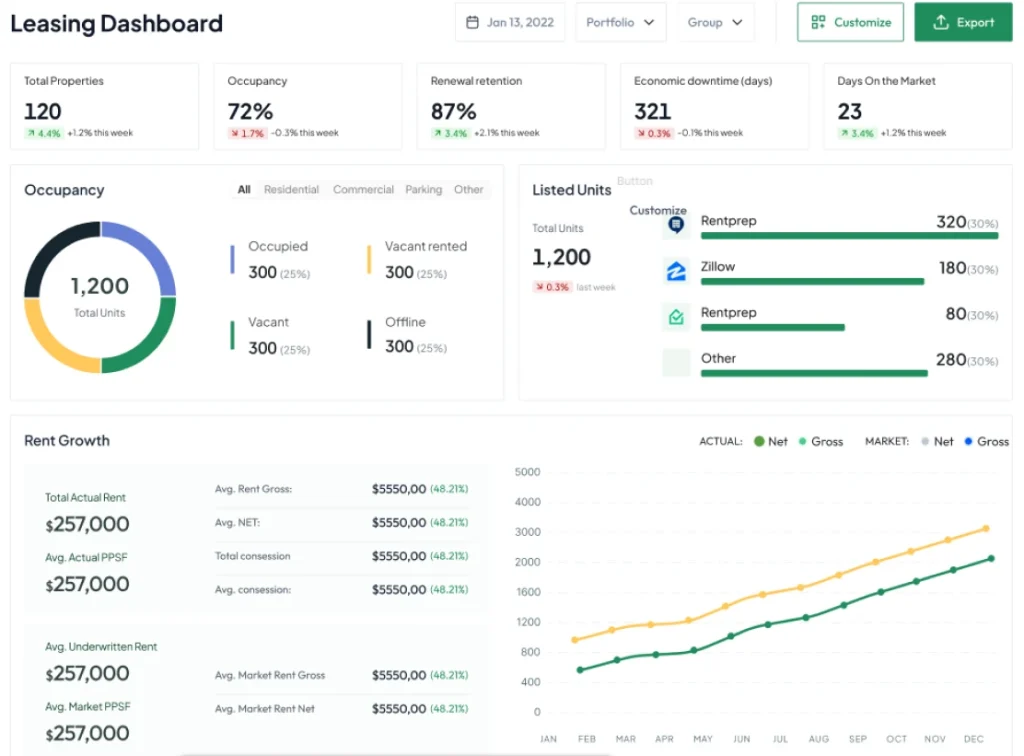Click the Other listing placeholder icon
This screenshot has height=756, width=1024.
click(676, 362)
